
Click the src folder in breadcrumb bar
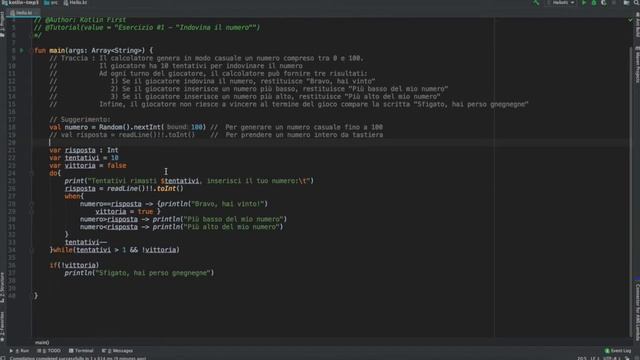(x=51, y=3)
